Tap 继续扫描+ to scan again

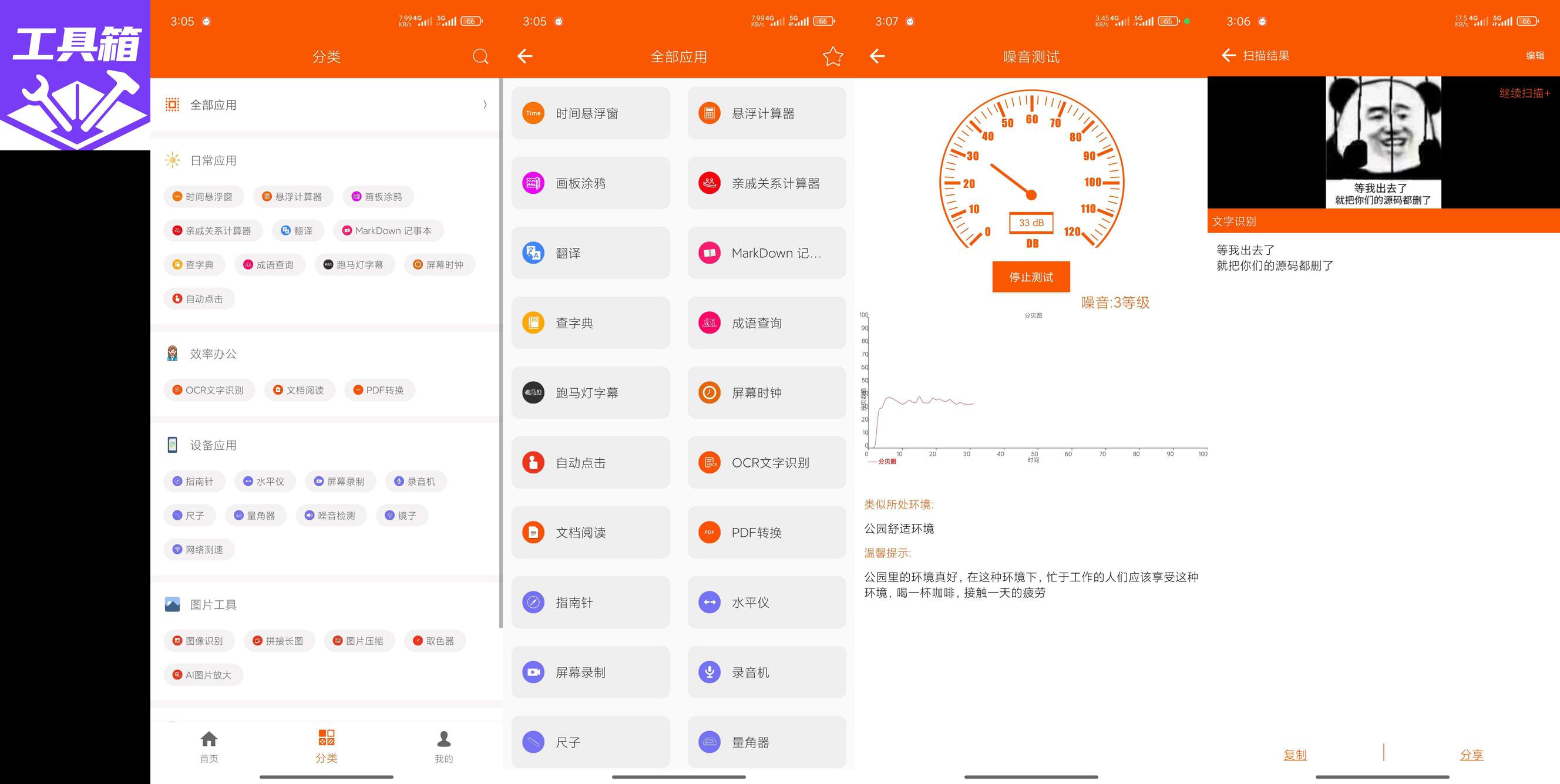[x=1524, y=93]
